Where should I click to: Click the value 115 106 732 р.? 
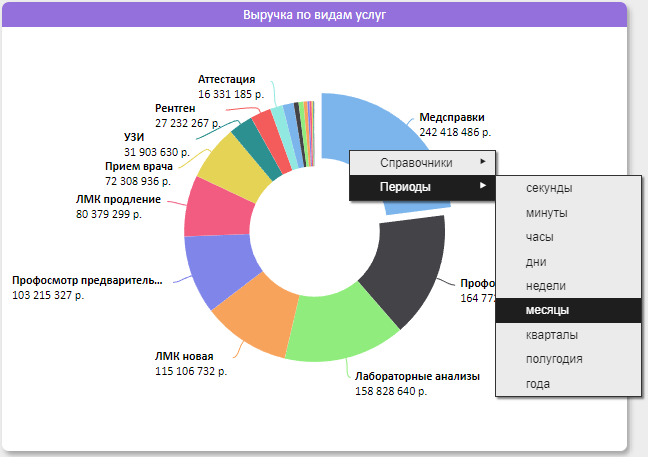191,371
